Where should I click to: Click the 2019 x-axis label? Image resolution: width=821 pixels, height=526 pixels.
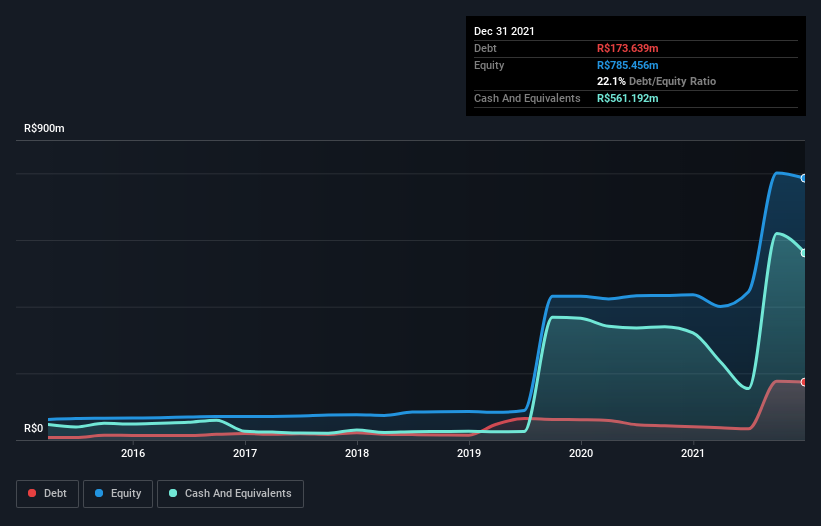tap(469, 453)
